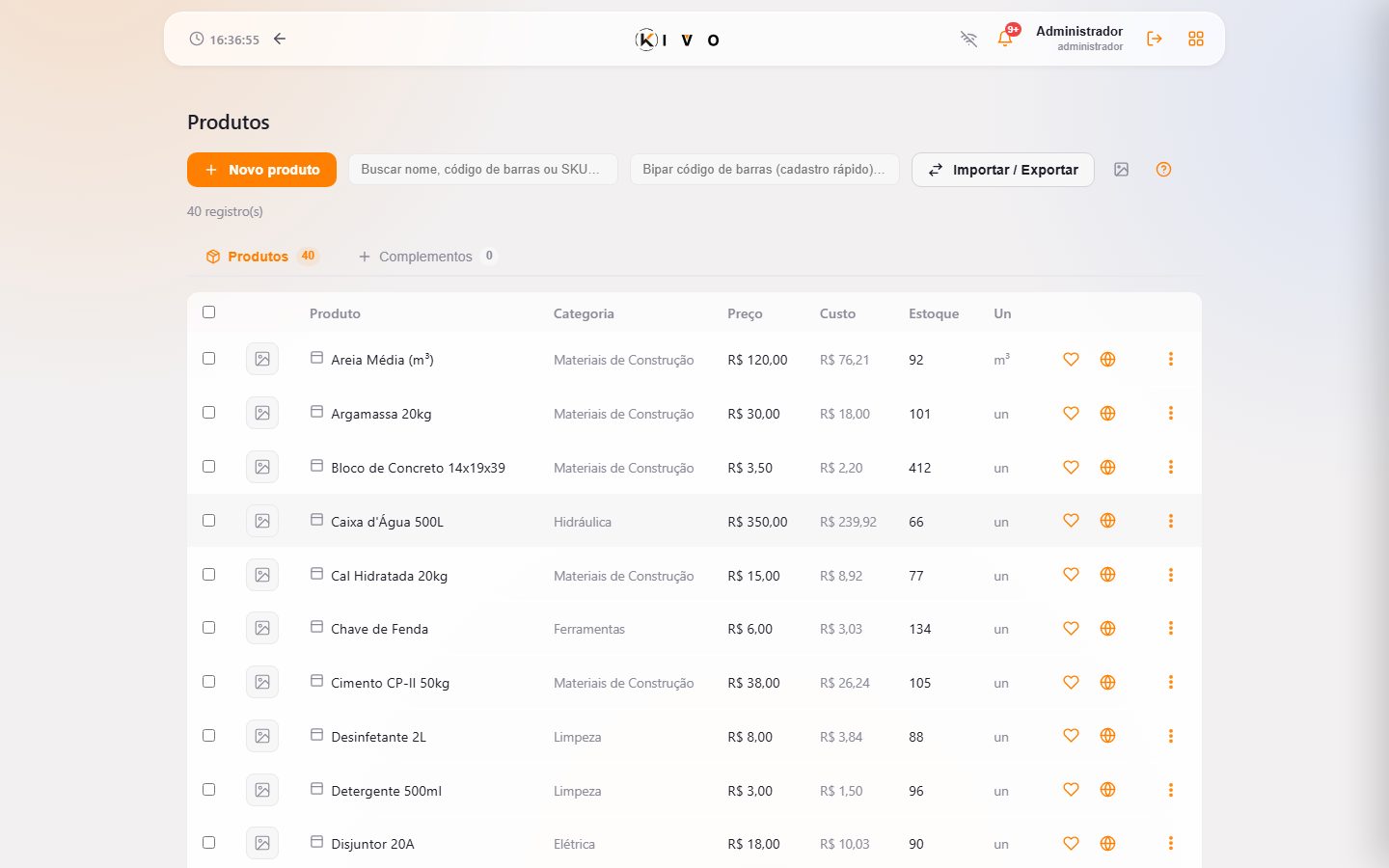Click the globe icon for Argamassa 20kg
The image size is (1389, 868).
[x=1107, y=413]
